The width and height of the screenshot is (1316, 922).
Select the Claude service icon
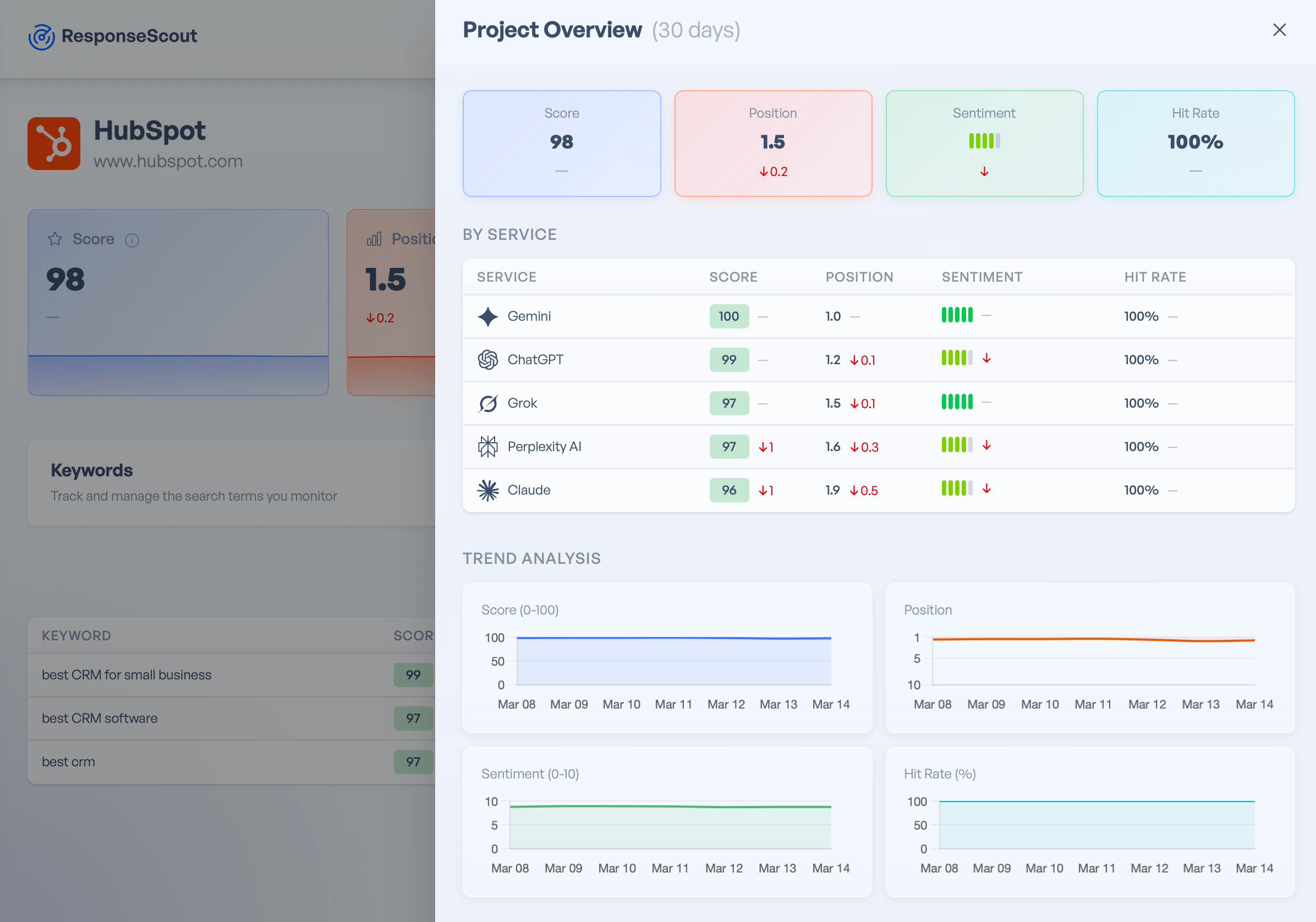[487, 490]
